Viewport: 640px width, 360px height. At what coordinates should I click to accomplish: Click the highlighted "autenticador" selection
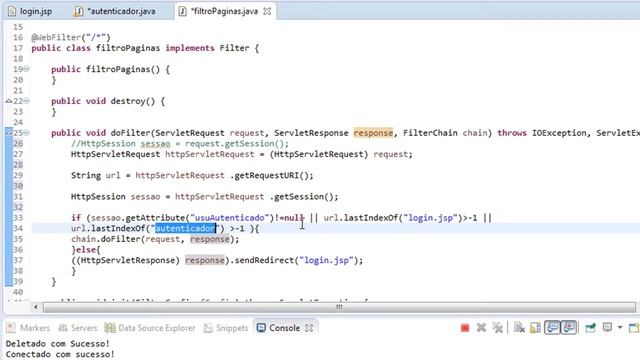pyautogui.click(x=185, y=228)
